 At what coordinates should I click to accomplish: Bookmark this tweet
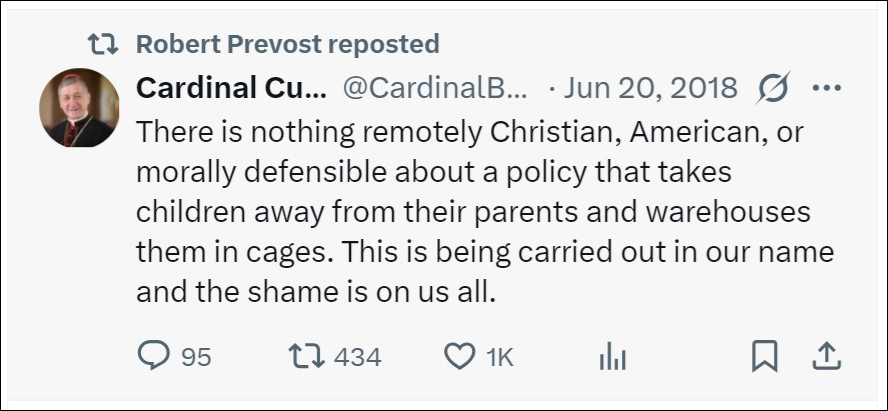[x=765, y=356]
